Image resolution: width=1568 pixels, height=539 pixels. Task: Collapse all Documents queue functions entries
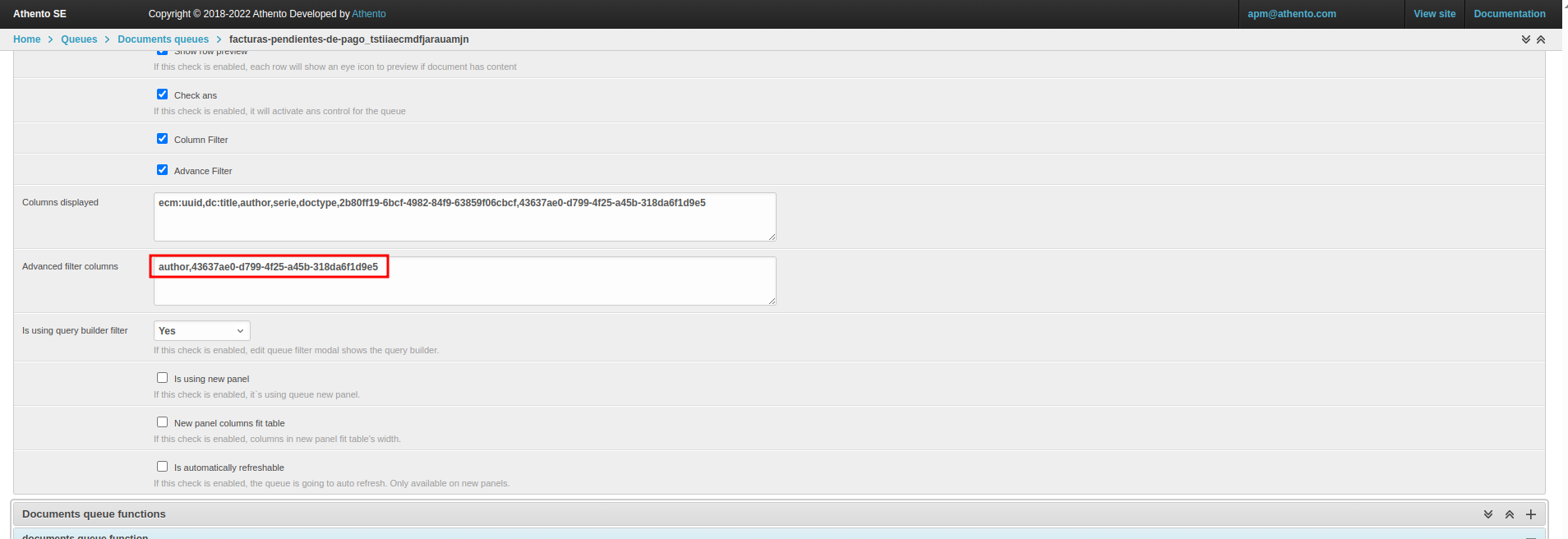(1510, 514)
